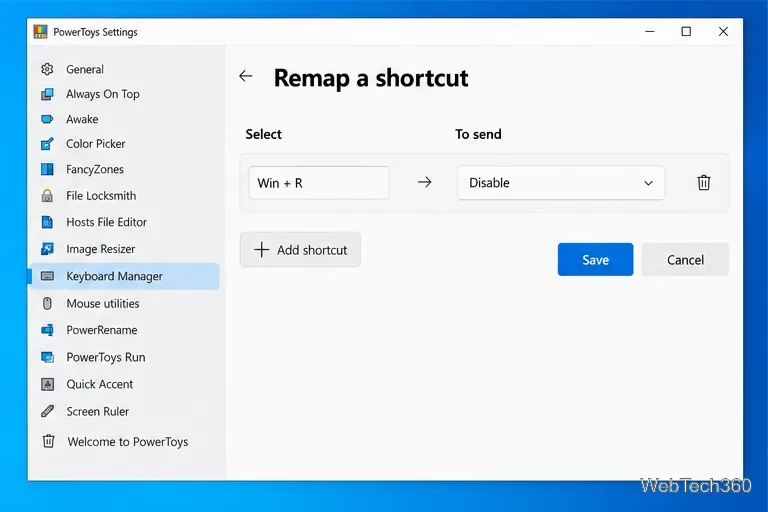Open the General settings page
This screenshot has width=768, height=512.
point(125,69)
